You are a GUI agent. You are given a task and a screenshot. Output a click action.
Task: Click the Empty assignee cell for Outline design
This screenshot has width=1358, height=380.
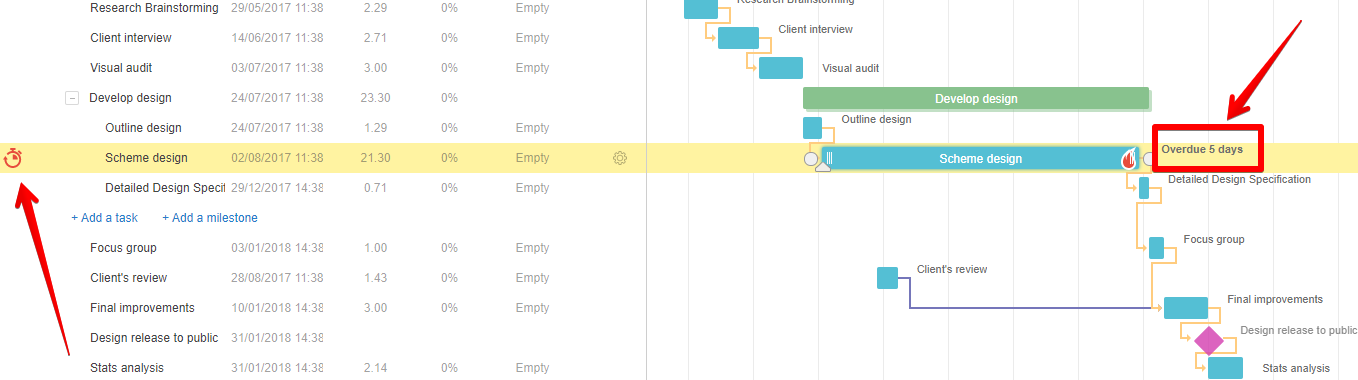(x=532, y=128)
